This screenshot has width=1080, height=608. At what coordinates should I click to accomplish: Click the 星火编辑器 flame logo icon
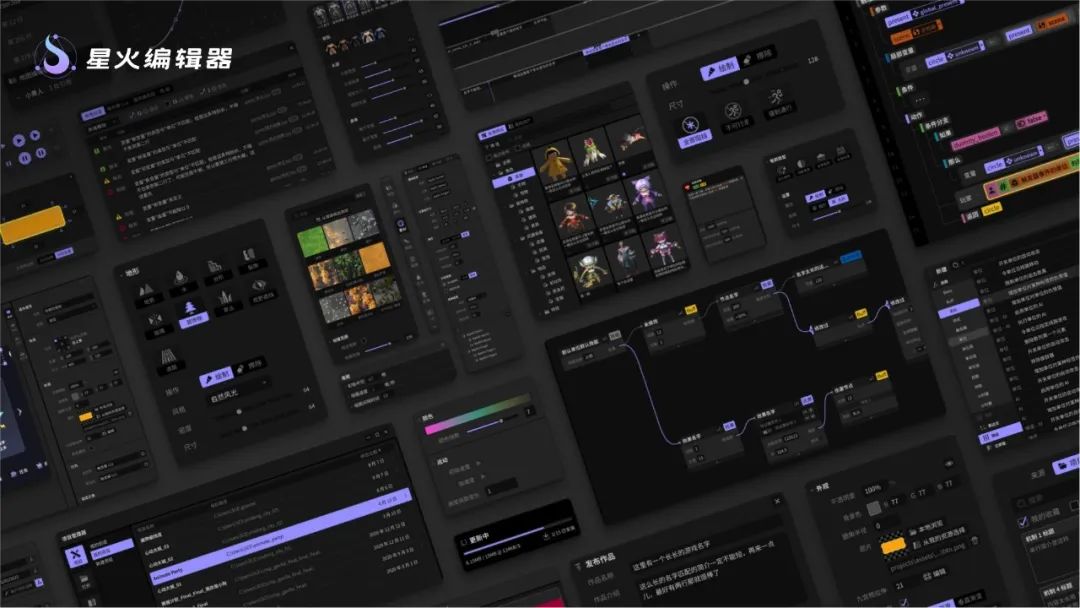pos(56,54)
